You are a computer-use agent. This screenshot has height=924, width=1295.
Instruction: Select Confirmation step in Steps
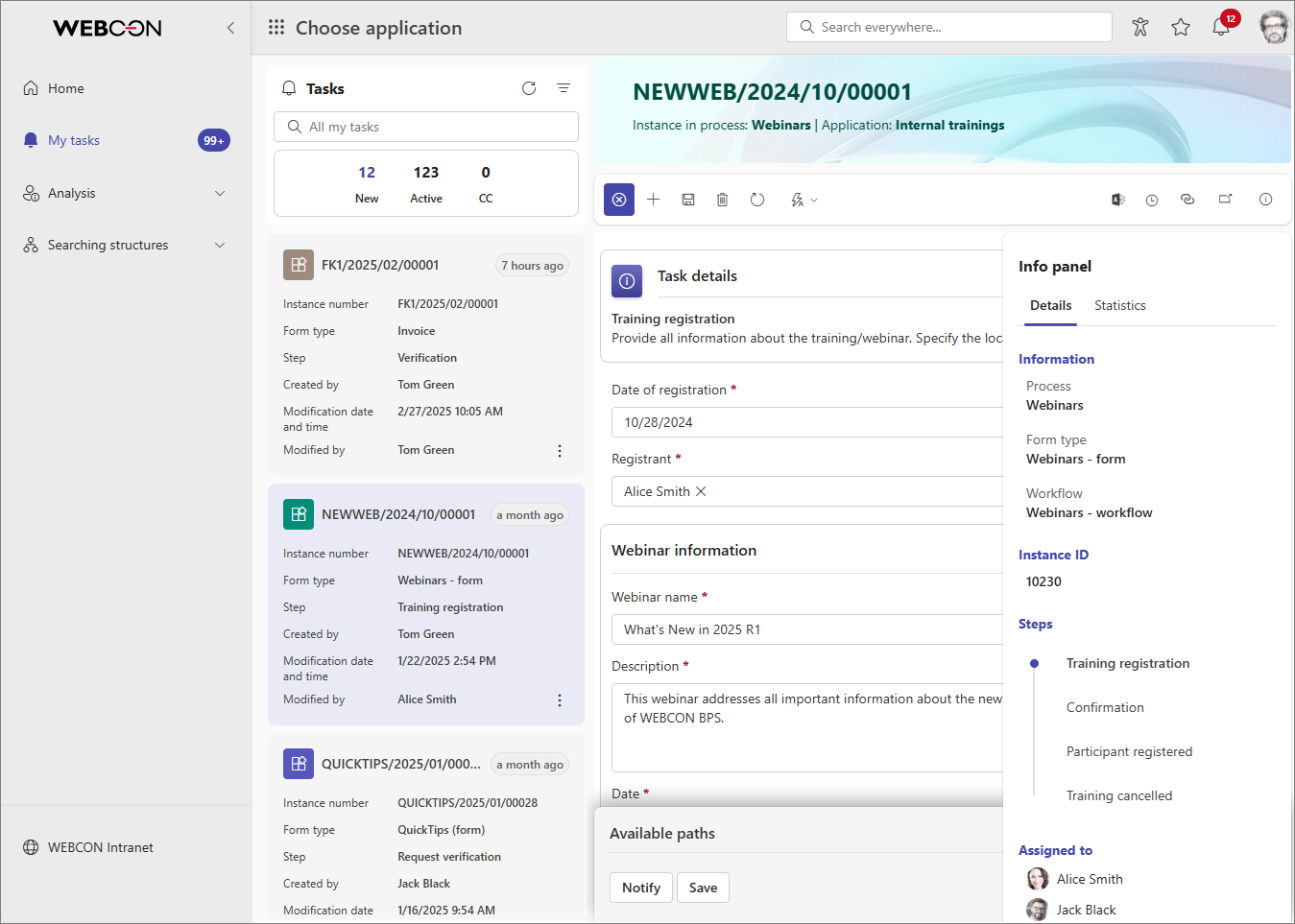(1105, 707)
